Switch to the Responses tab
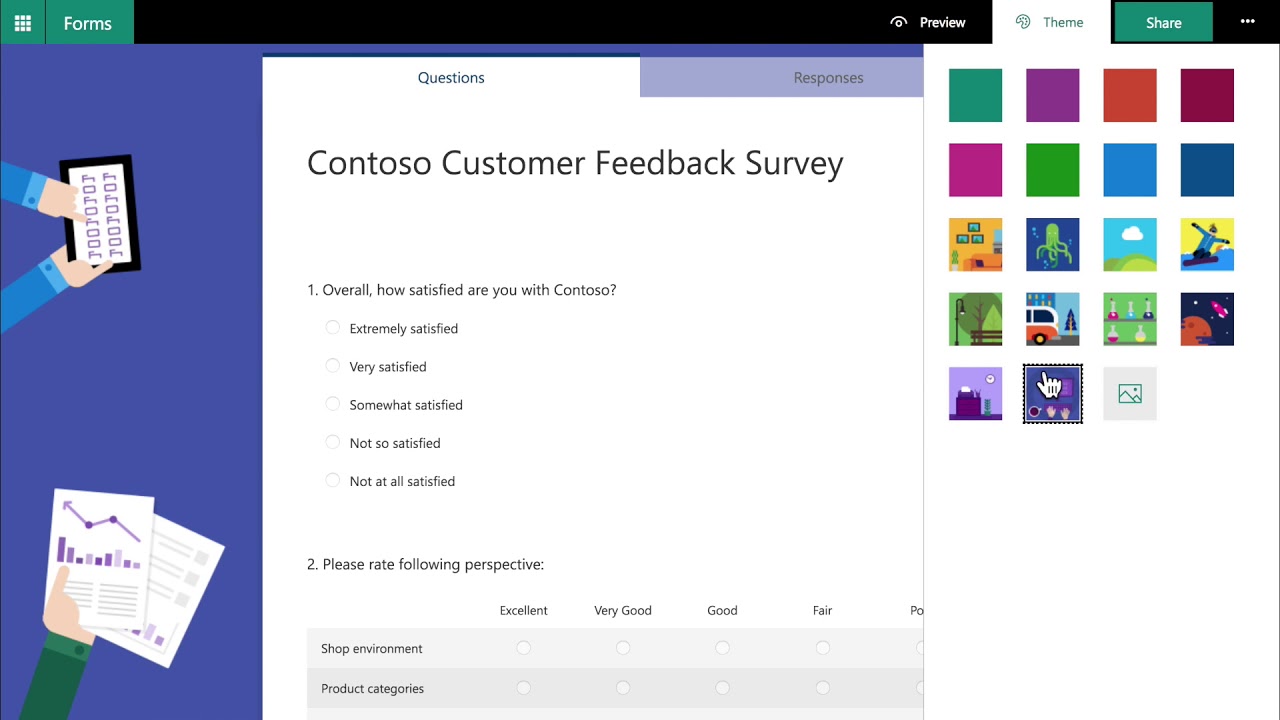The height and width of the screenshot is (720, 1280). click(828, 78)
